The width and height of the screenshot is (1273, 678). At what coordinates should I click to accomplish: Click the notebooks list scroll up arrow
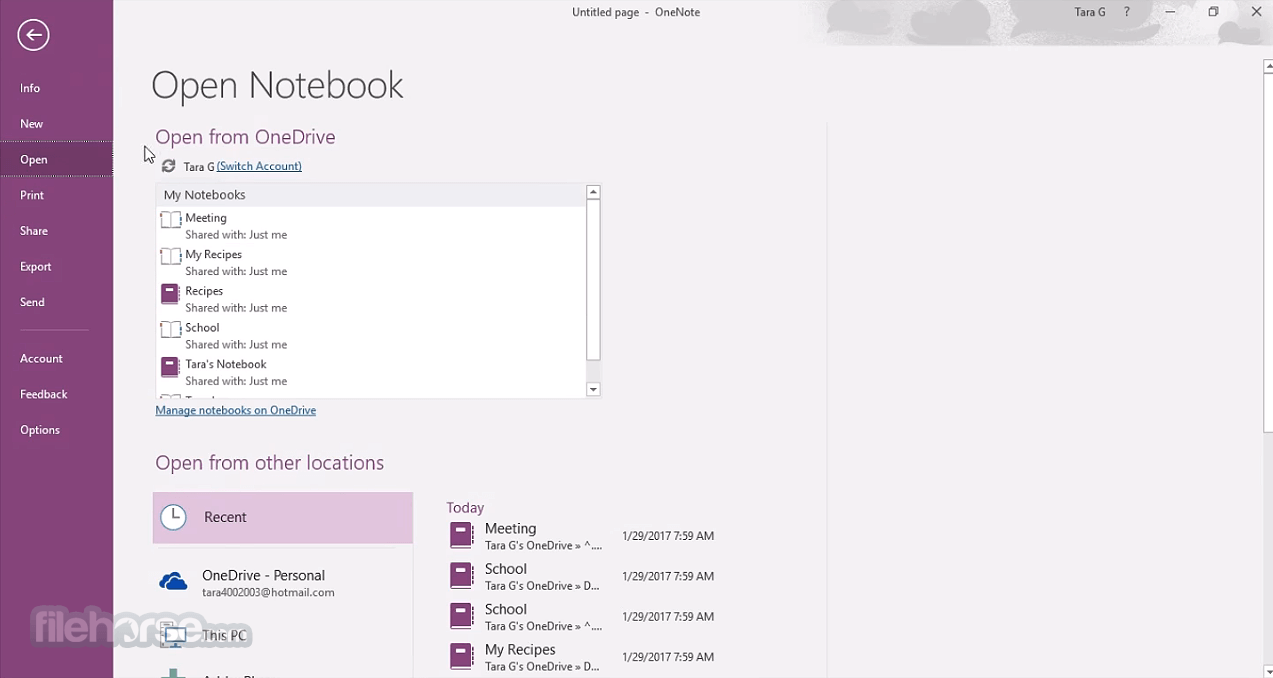[593, 192]
